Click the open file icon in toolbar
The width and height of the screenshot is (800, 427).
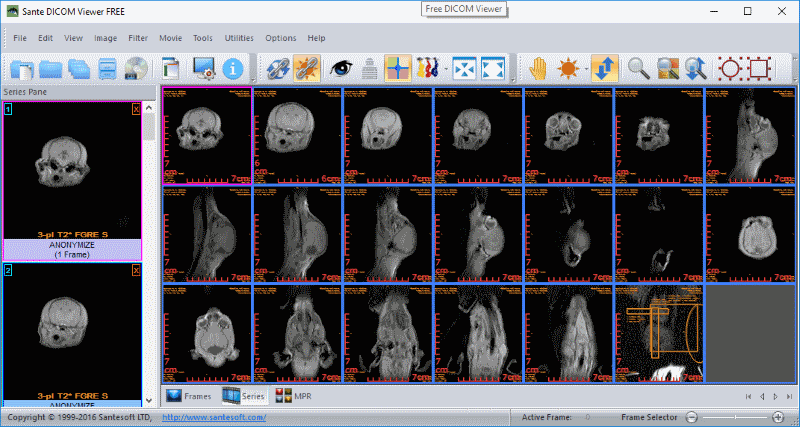point(22,68)
